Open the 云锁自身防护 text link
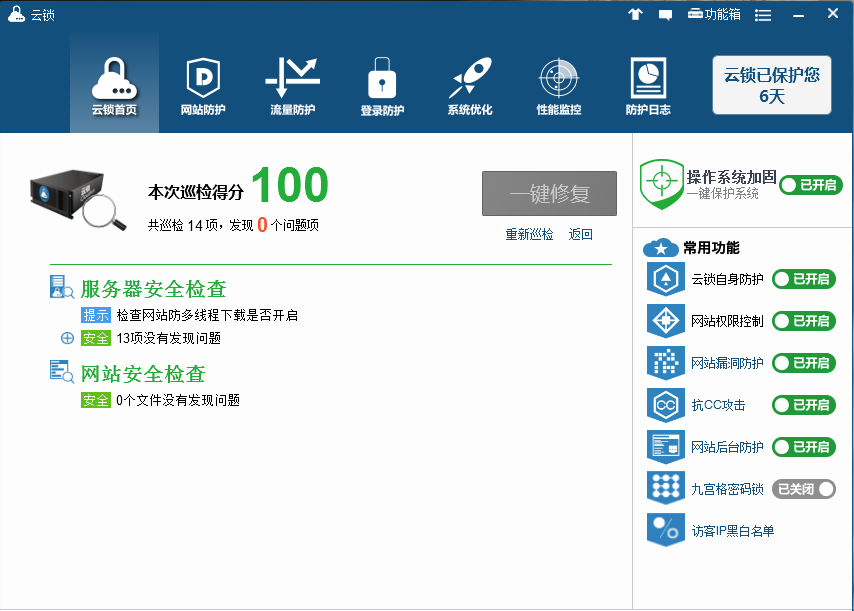 (727, 279)
